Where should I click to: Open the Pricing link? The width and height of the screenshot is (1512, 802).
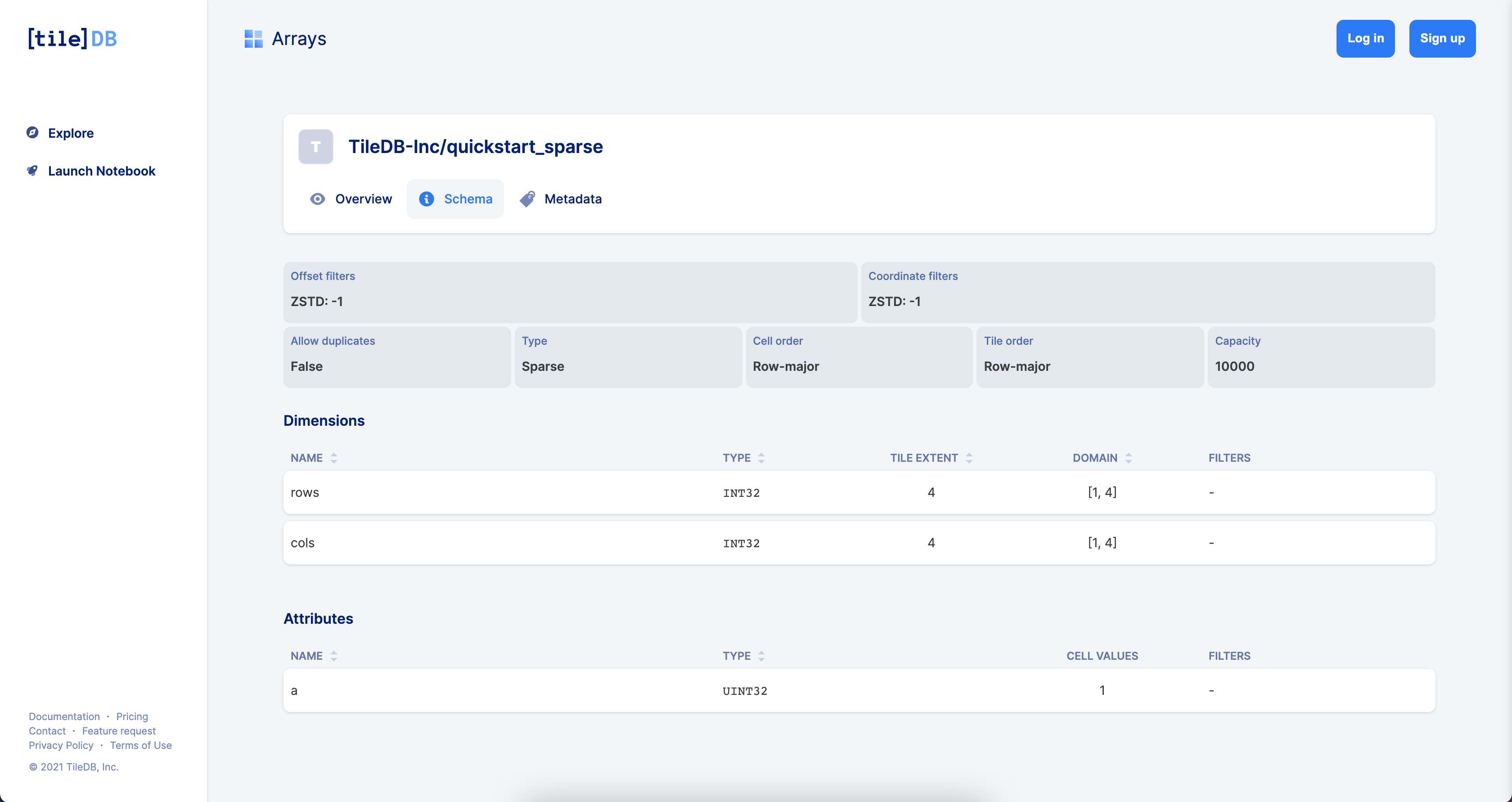tap(132, 716)
